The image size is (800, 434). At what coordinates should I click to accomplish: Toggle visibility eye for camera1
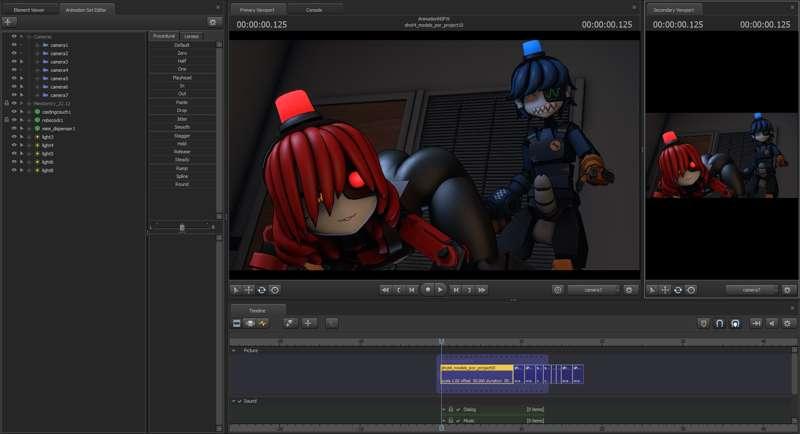14,45
